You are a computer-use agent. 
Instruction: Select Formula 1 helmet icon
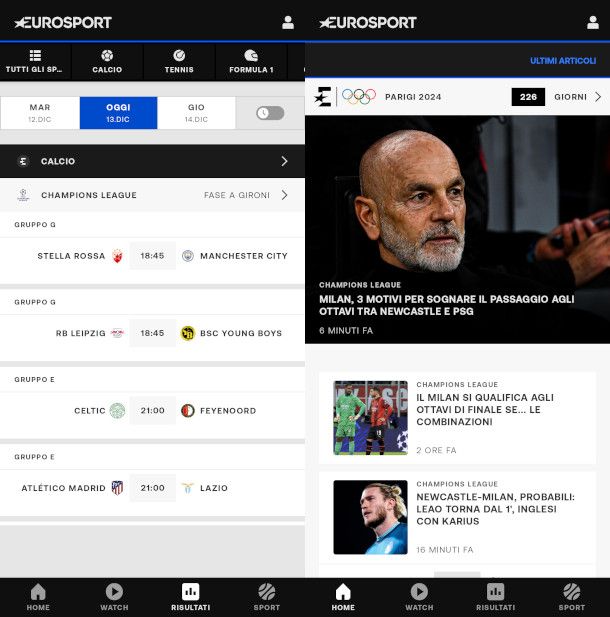251,55
